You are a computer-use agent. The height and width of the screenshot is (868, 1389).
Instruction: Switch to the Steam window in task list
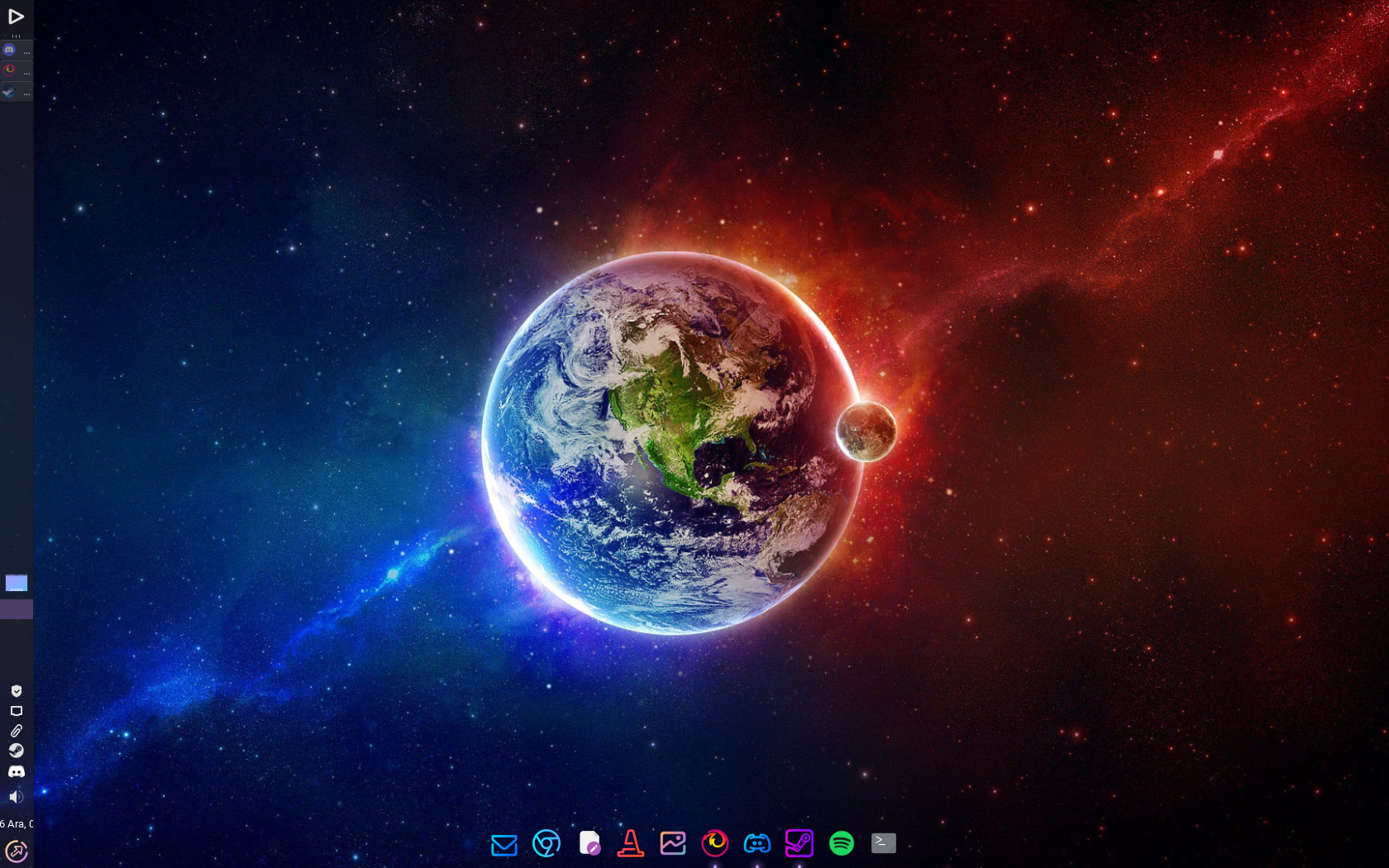pyautogui.click(x=17, y=92)
